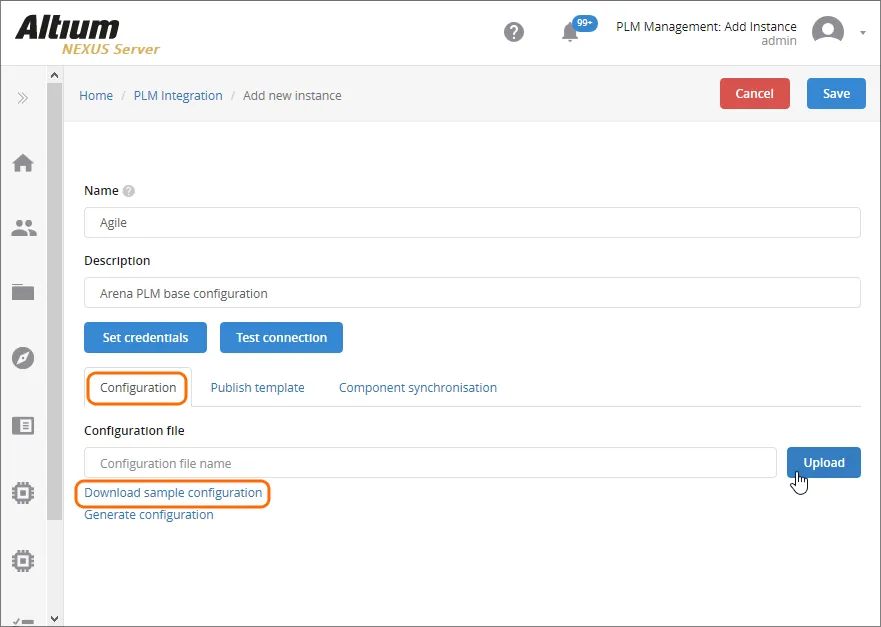Click sidebar scrollbar down arrow
881x627 pixels.
click(54, 619)
